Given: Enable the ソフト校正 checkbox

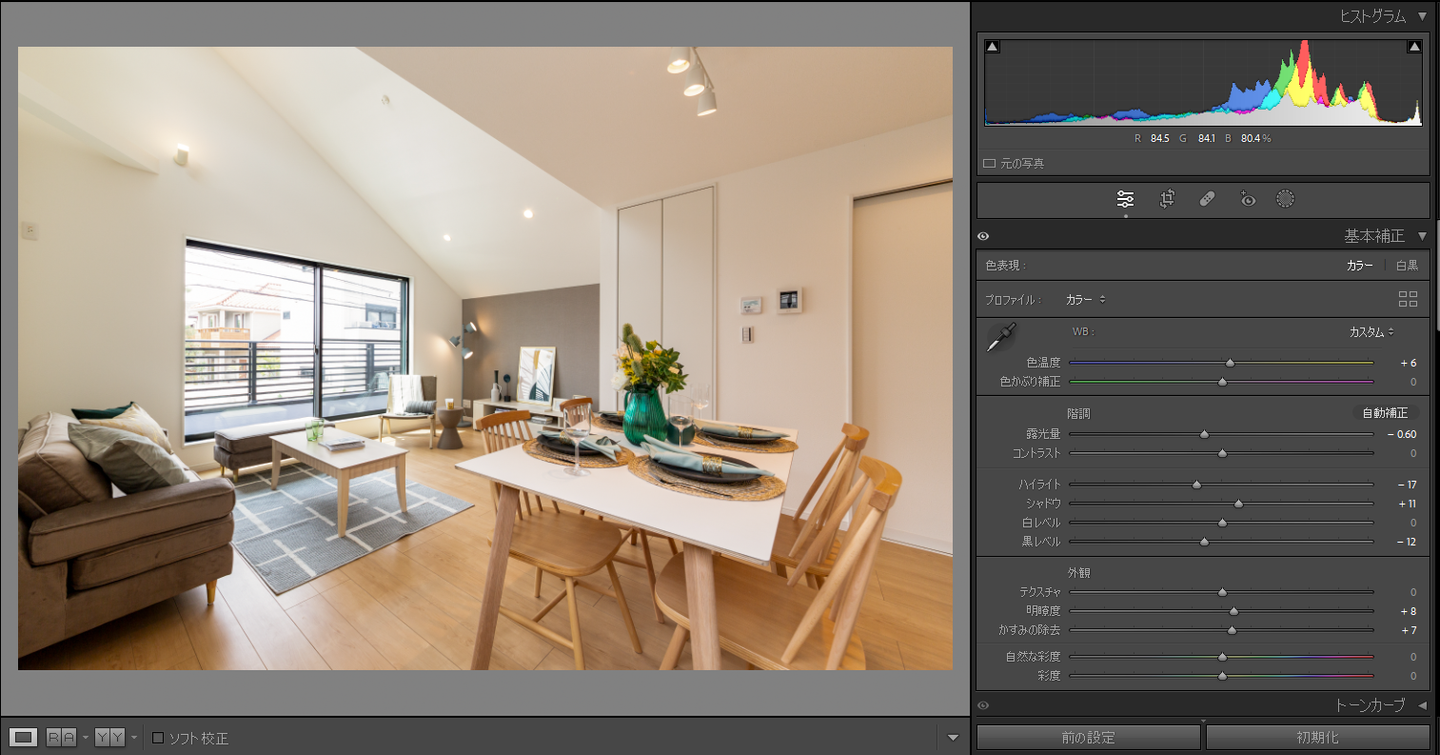Looking at the screenshot, I should click(158, 738).
